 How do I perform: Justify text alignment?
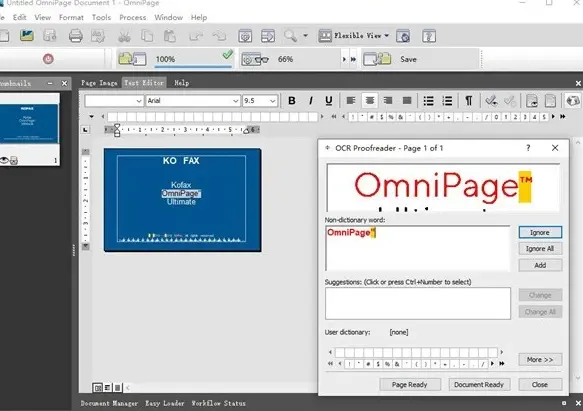pyautogui.click(x=407, y=100)
